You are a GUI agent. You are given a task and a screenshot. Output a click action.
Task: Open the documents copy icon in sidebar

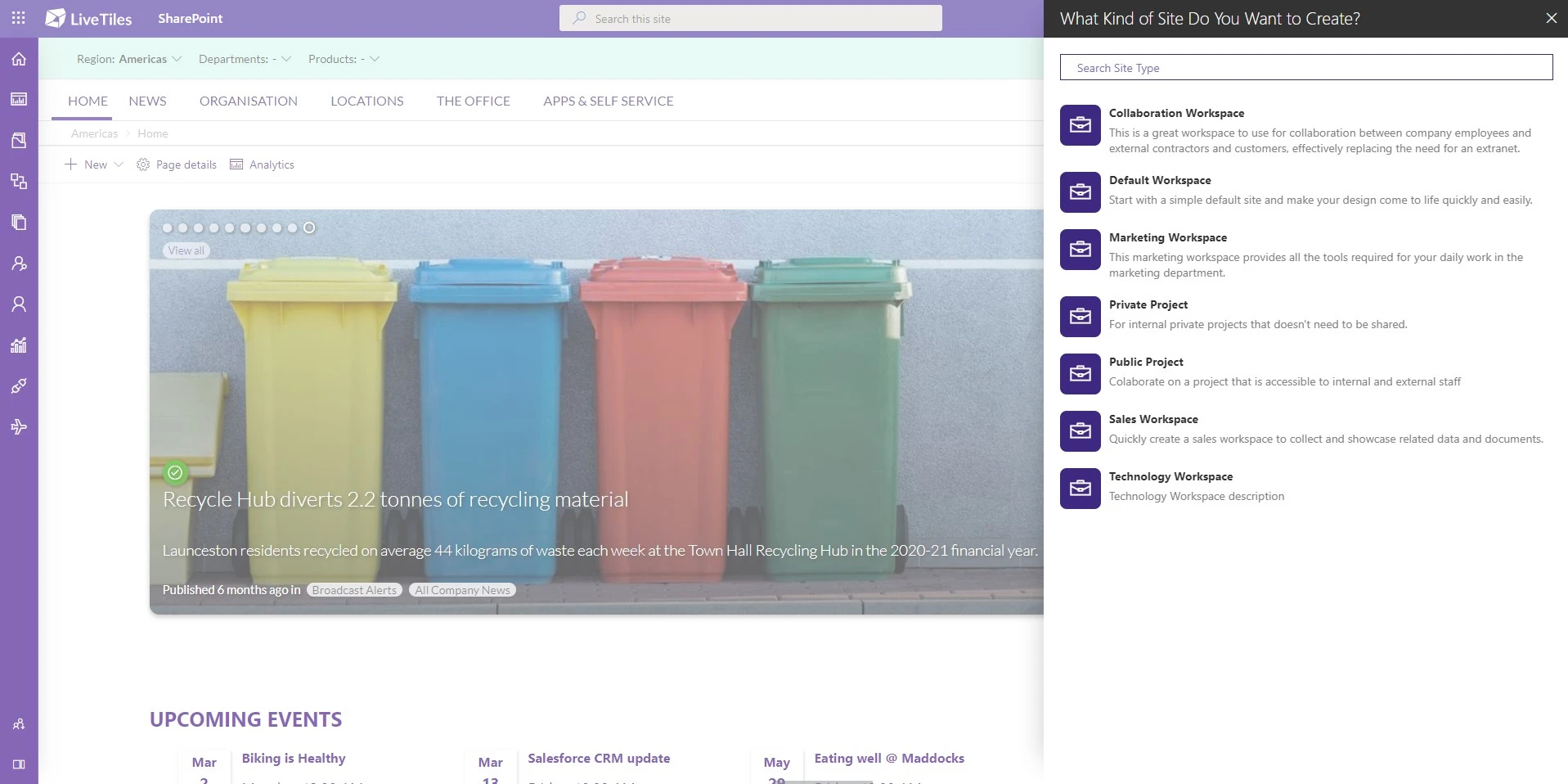(19, 222)
